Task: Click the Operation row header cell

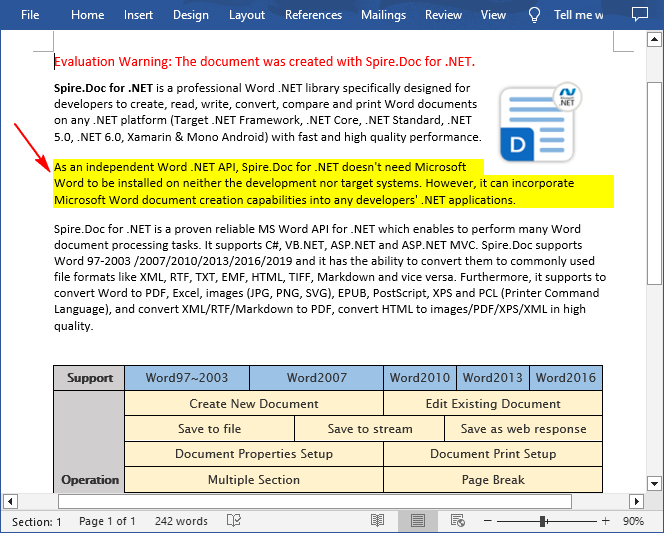Action: (x=89, y=442)
